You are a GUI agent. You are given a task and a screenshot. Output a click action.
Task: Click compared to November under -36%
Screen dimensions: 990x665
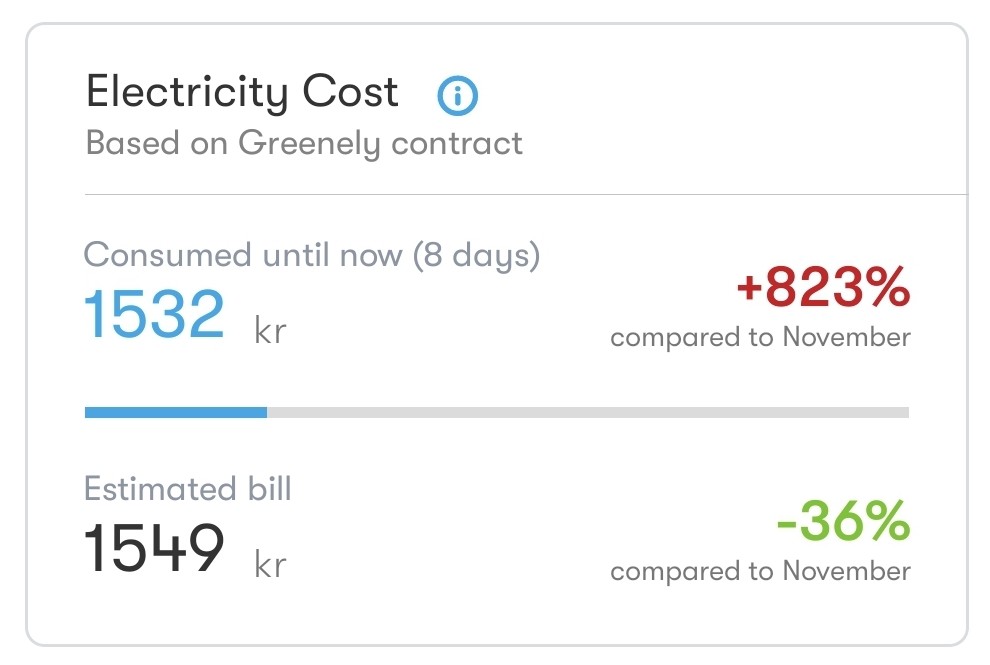[x=760, y=571]
